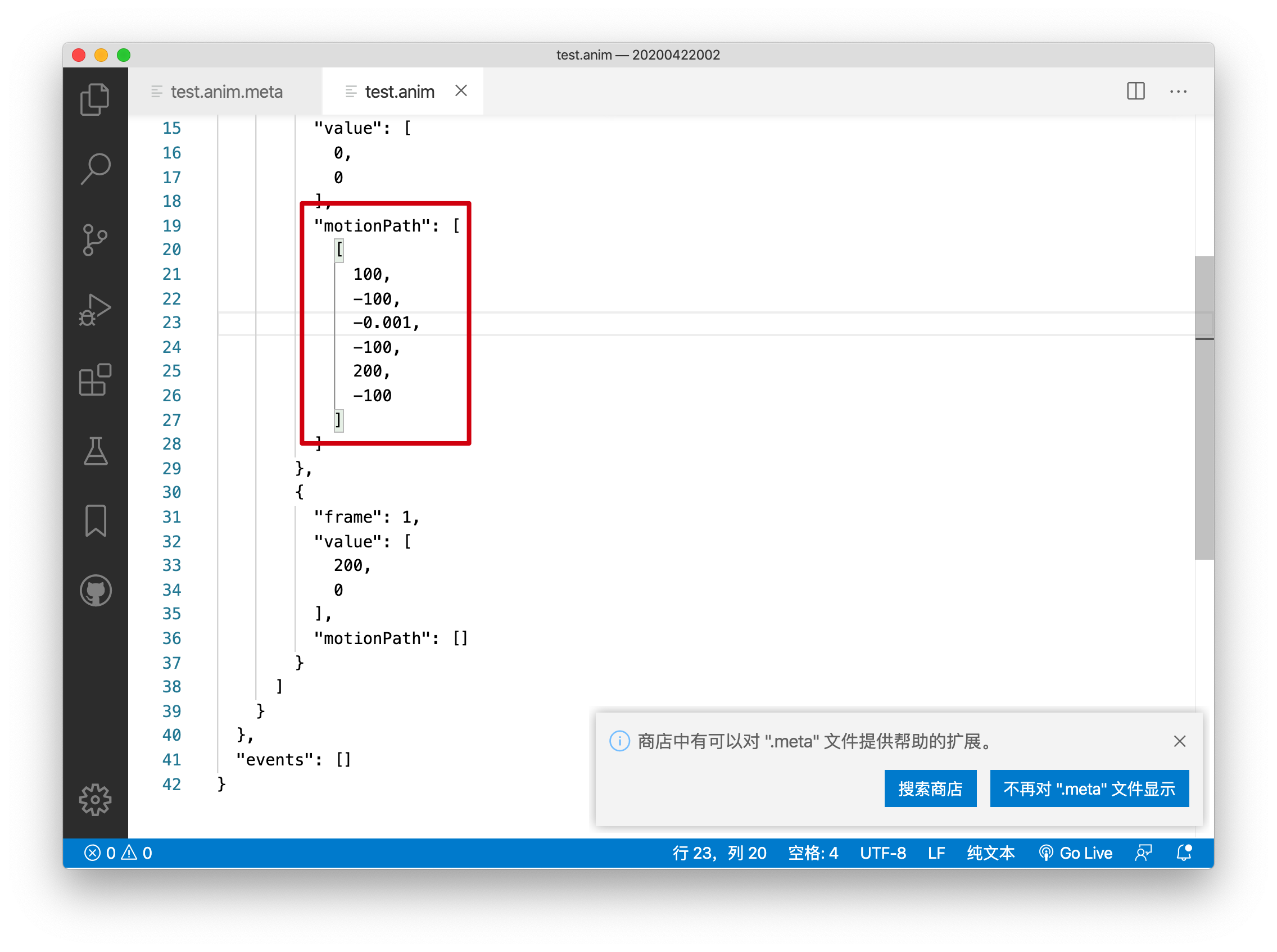Open the Manage settings gear
Viewport: 1277px width, 952px height.
pos(95,800)
